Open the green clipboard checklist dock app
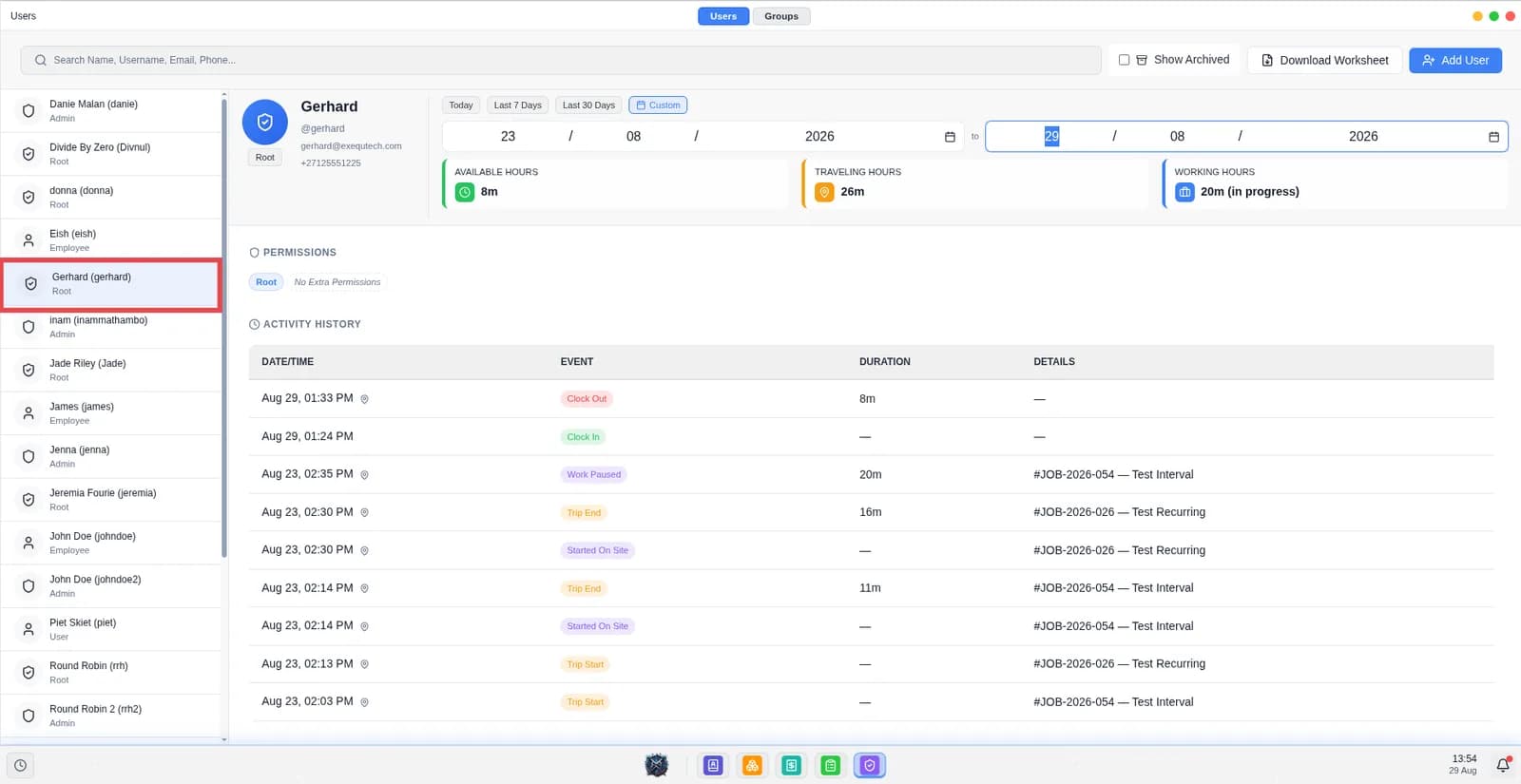The height and width of the screenshot is (784, 1521). (x=830, y=765)
